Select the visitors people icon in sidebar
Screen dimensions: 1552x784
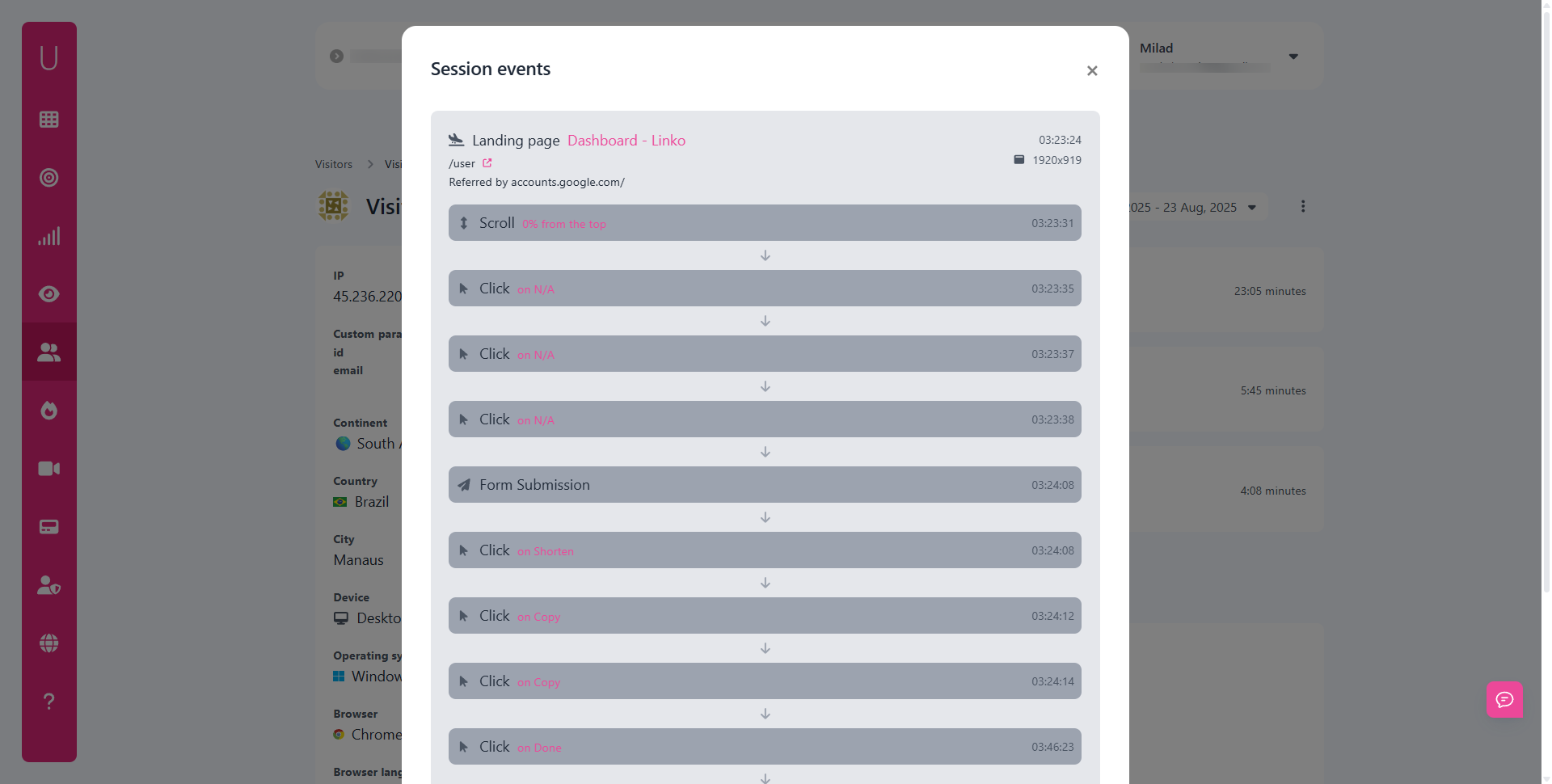pos(48,352)
